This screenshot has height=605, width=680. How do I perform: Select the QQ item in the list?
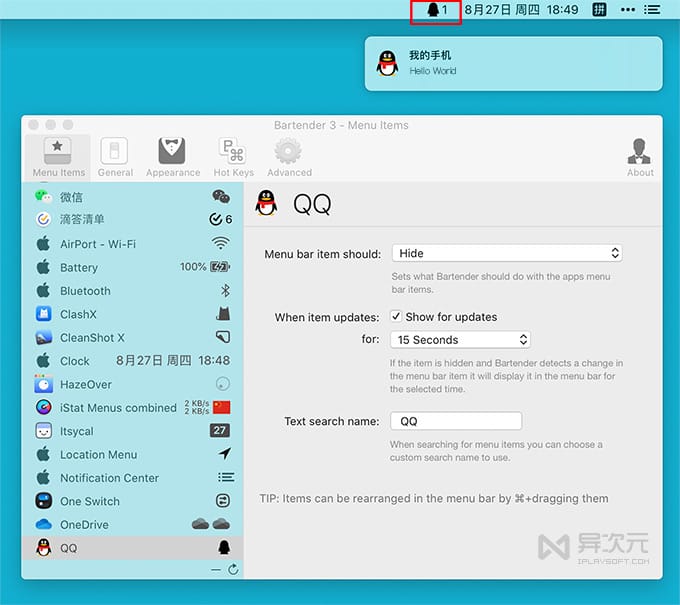click(x=132, y=548)
